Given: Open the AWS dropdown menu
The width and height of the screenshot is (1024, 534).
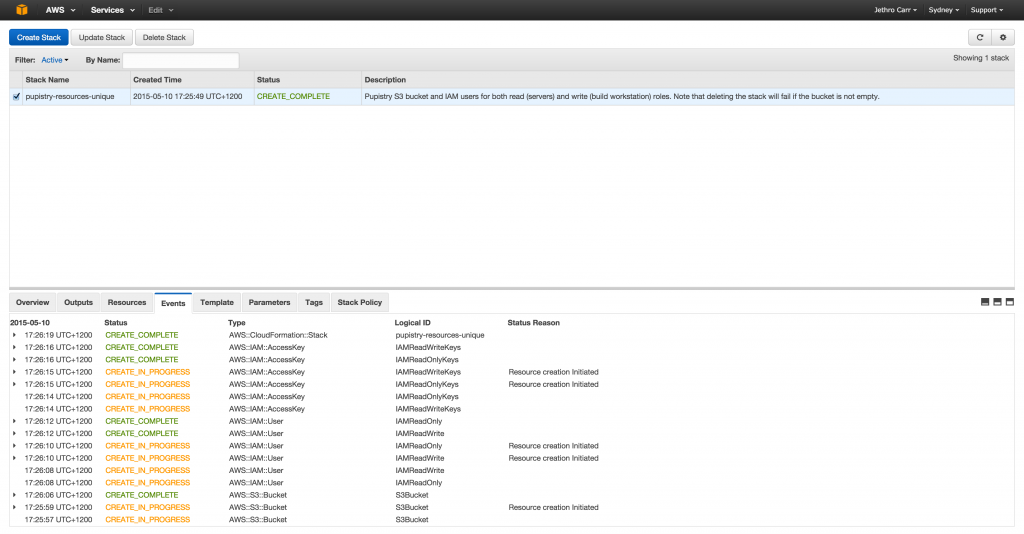Looking at the screenshot, I should (x=60, y=10).
